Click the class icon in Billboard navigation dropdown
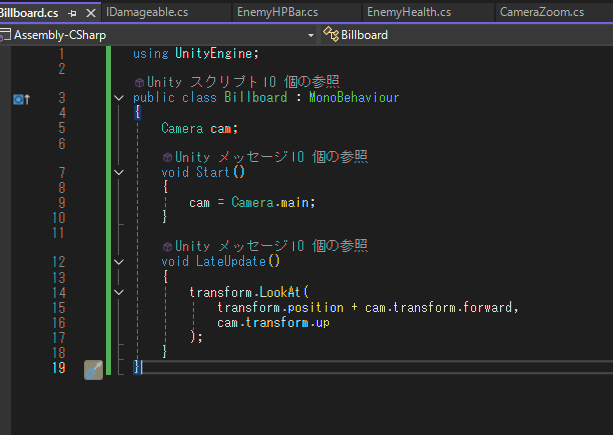The height and width of the screenshot is (435, 613). [x=329, y=35]
